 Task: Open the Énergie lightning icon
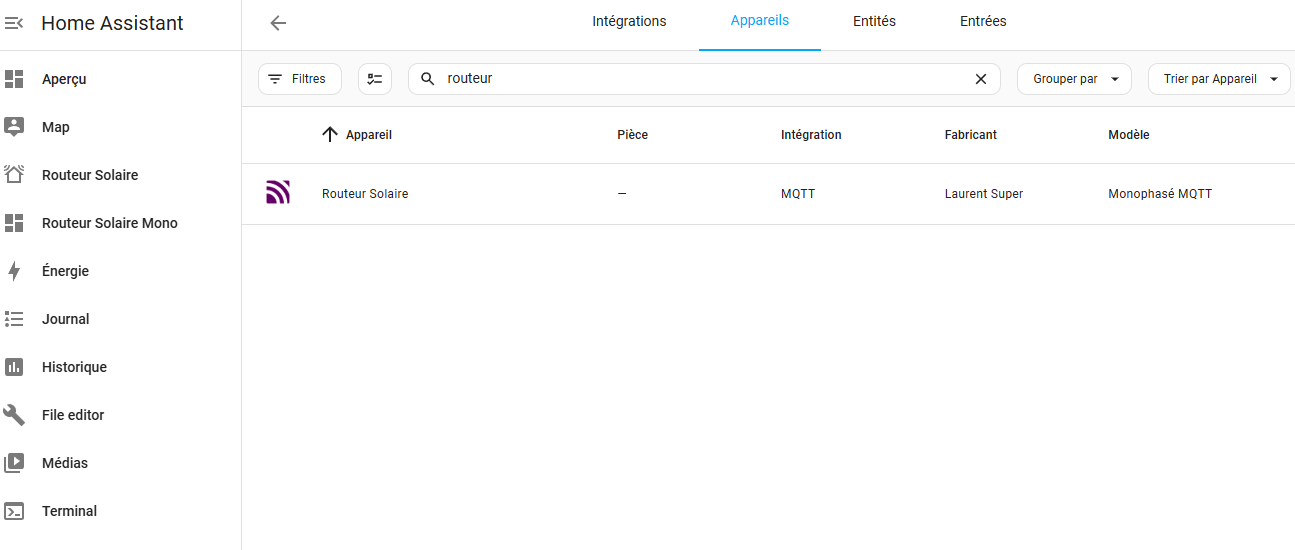click(x=14, y=271)
